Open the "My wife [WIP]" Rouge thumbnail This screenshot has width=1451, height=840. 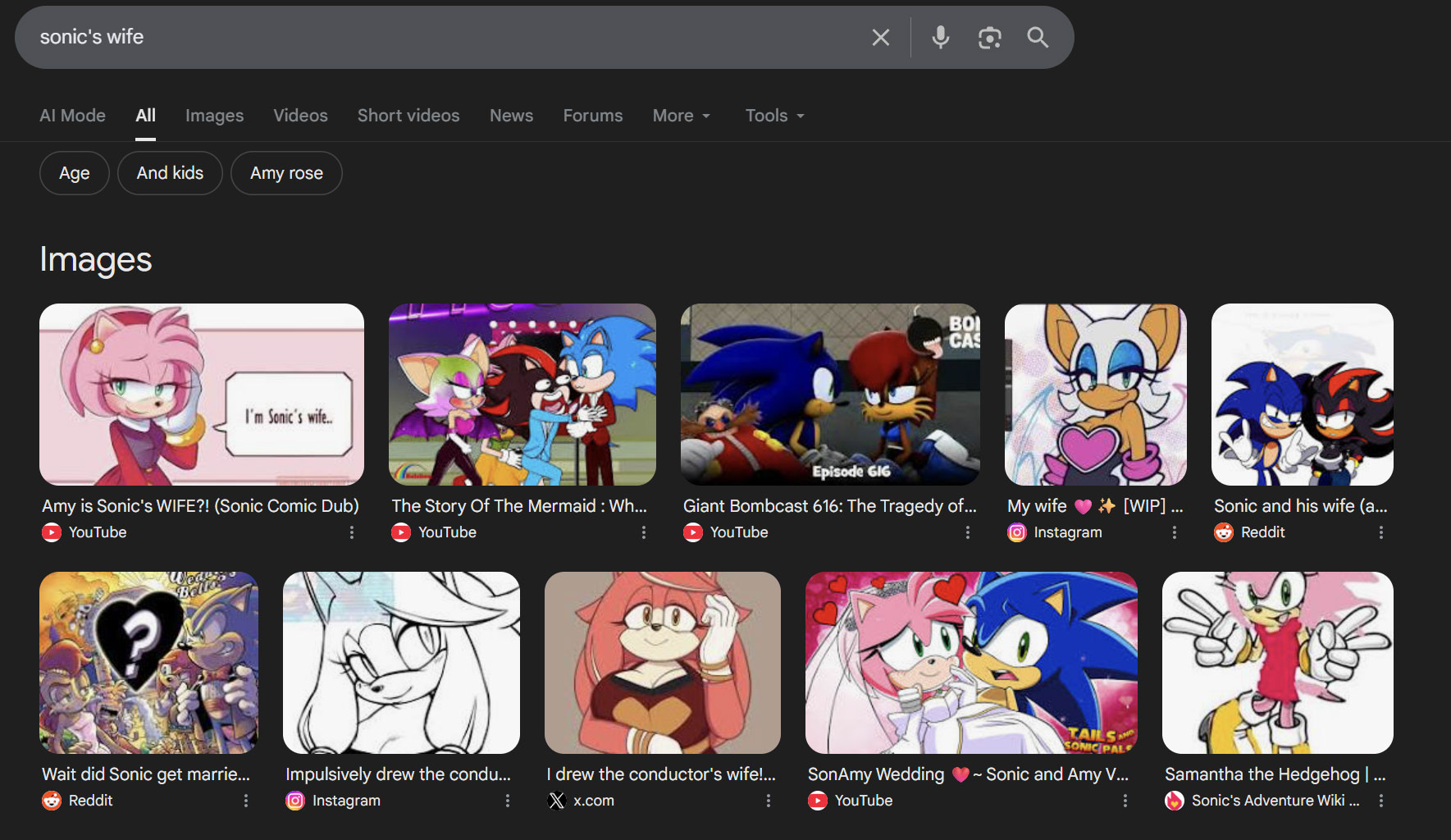point(1096,395)
